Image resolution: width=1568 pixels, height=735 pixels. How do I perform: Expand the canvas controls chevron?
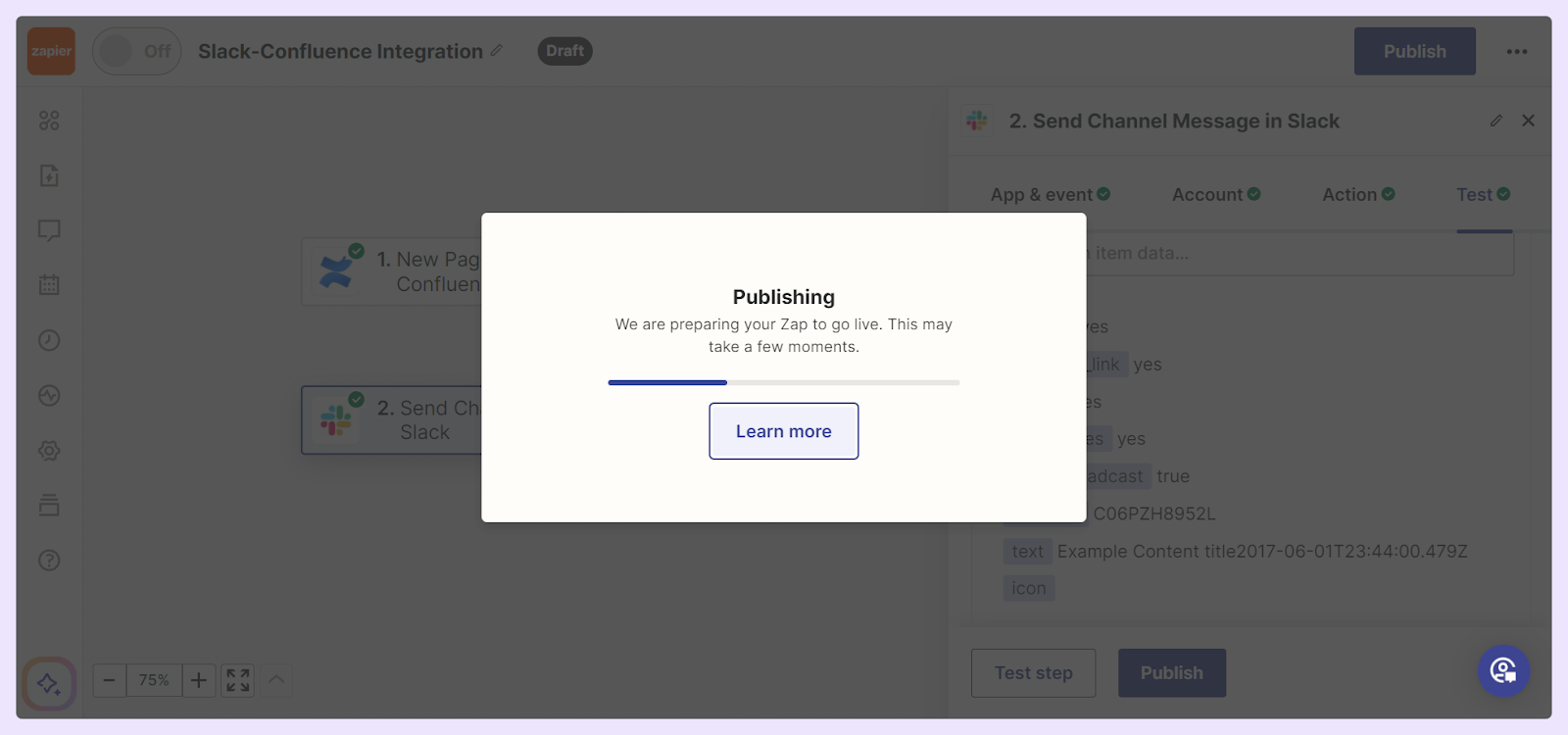pos(277,680)
